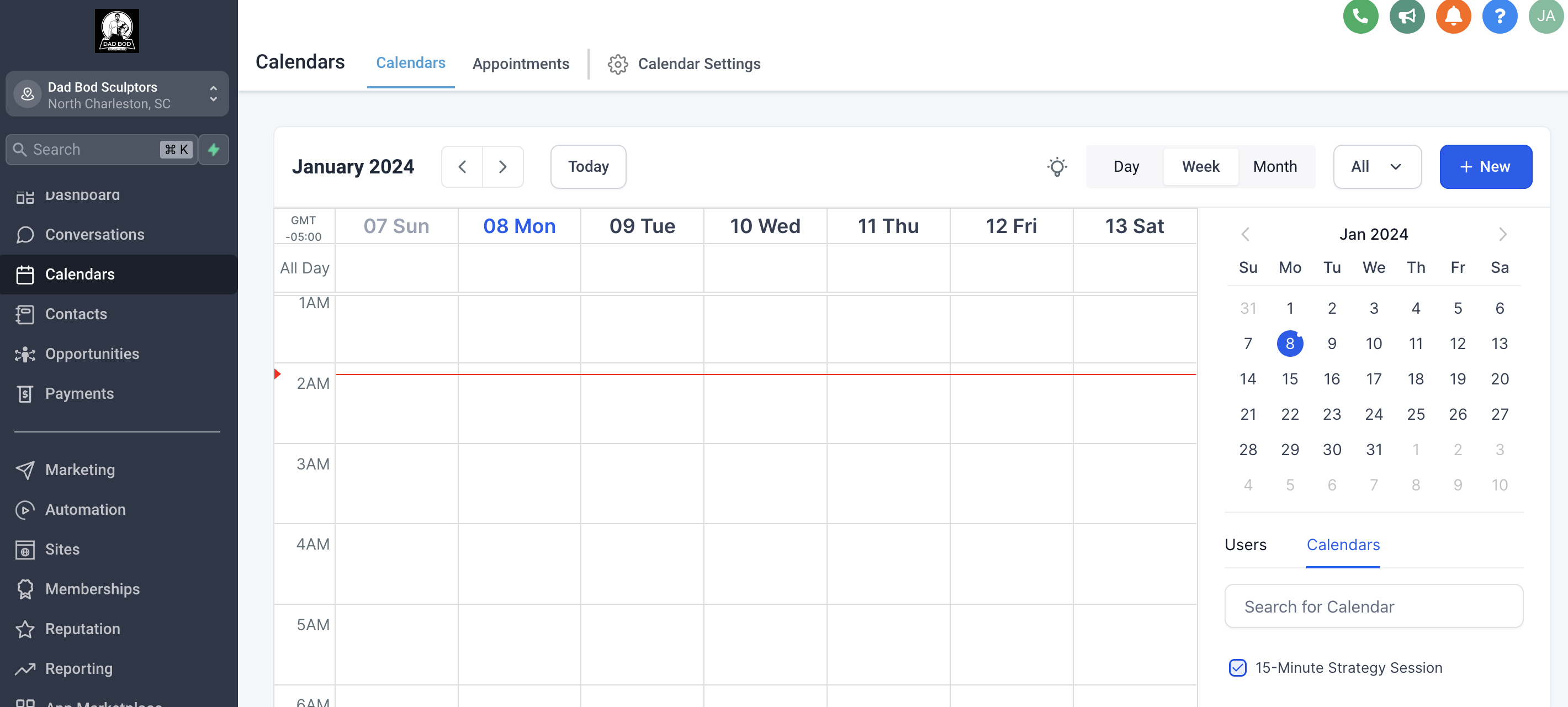
Task: Open the Reputation tools
Action: click(83, 629)
